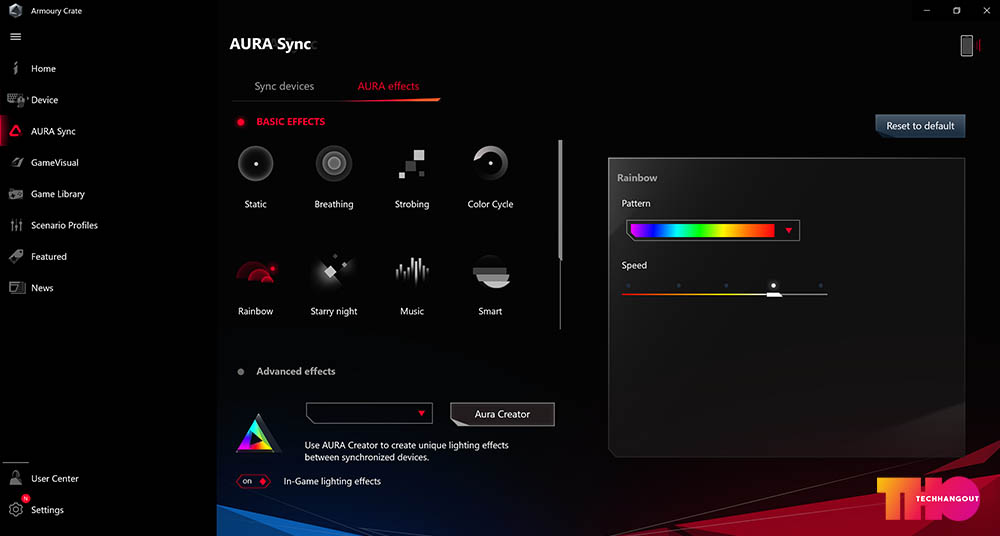Click the Armoury Crate app logo
The width and height of the screenshot is (1000, 536).
15,11
